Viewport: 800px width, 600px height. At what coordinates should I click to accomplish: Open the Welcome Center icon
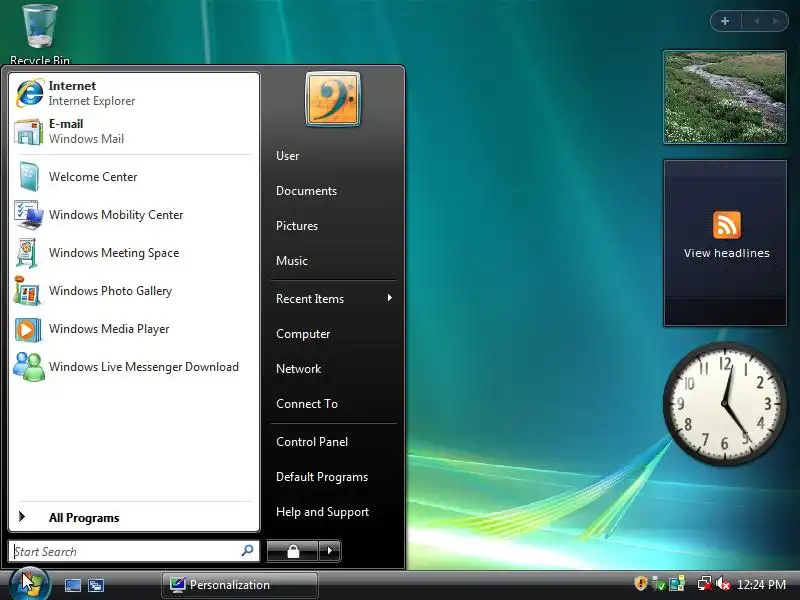[x=29, y=177]
